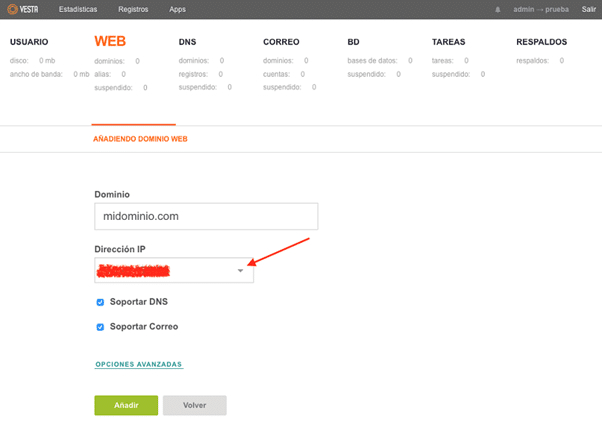Open the CORREO section

(x=281, y=43)
